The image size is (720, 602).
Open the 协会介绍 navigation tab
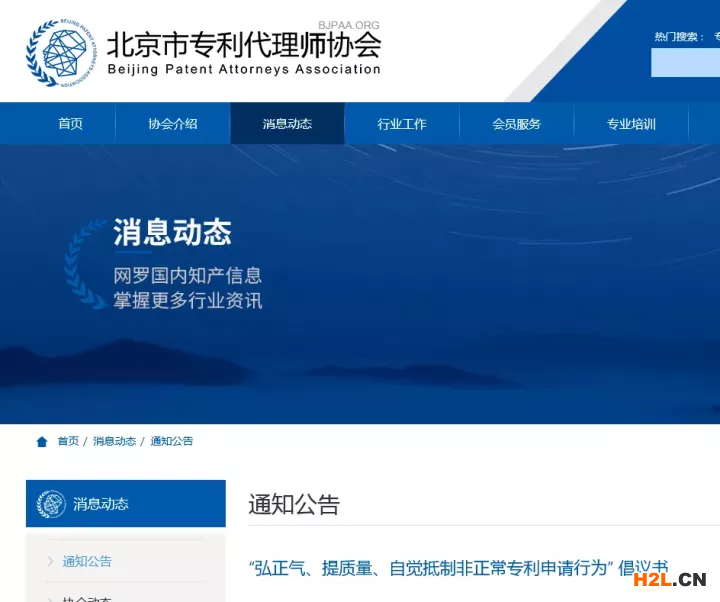coord(173,124)
